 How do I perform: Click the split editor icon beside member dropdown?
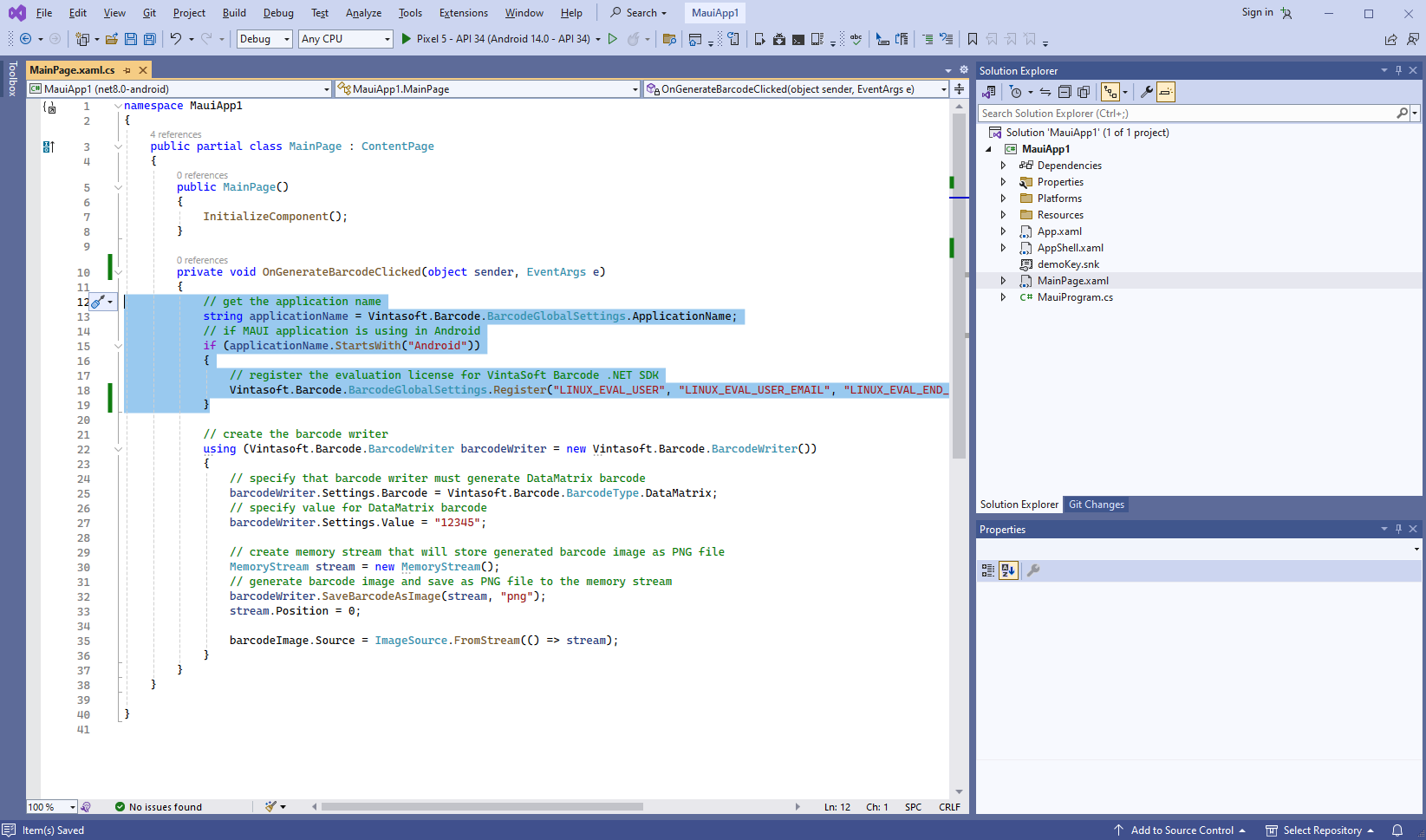tap(960, 89)
